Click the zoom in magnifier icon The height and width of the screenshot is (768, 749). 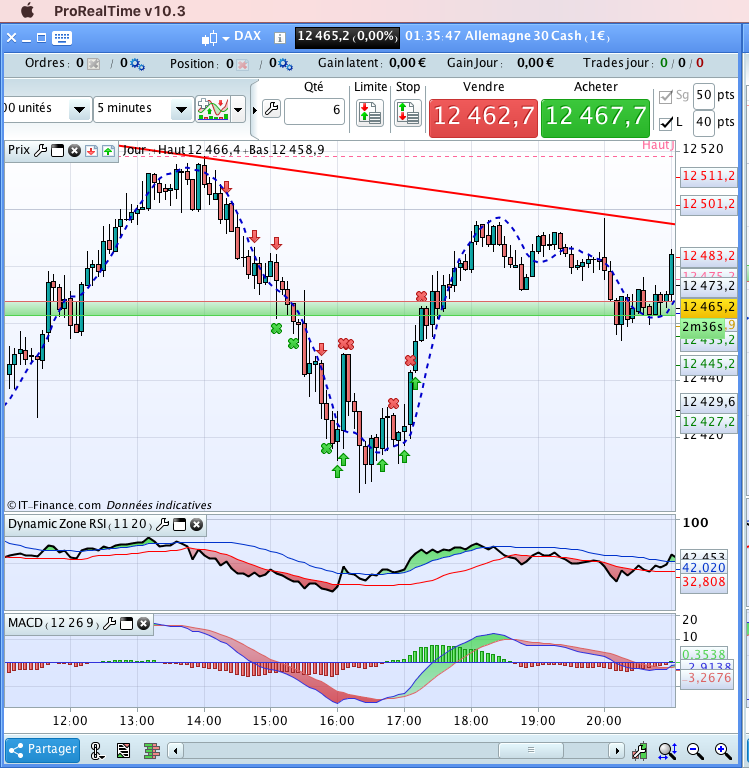(723, 750)
